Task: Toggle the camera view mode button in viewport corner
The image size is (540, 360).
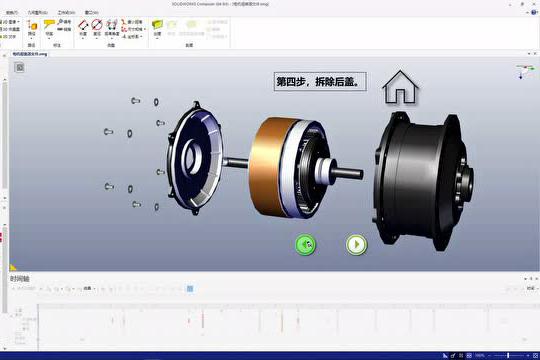Action: pos(20,68)
